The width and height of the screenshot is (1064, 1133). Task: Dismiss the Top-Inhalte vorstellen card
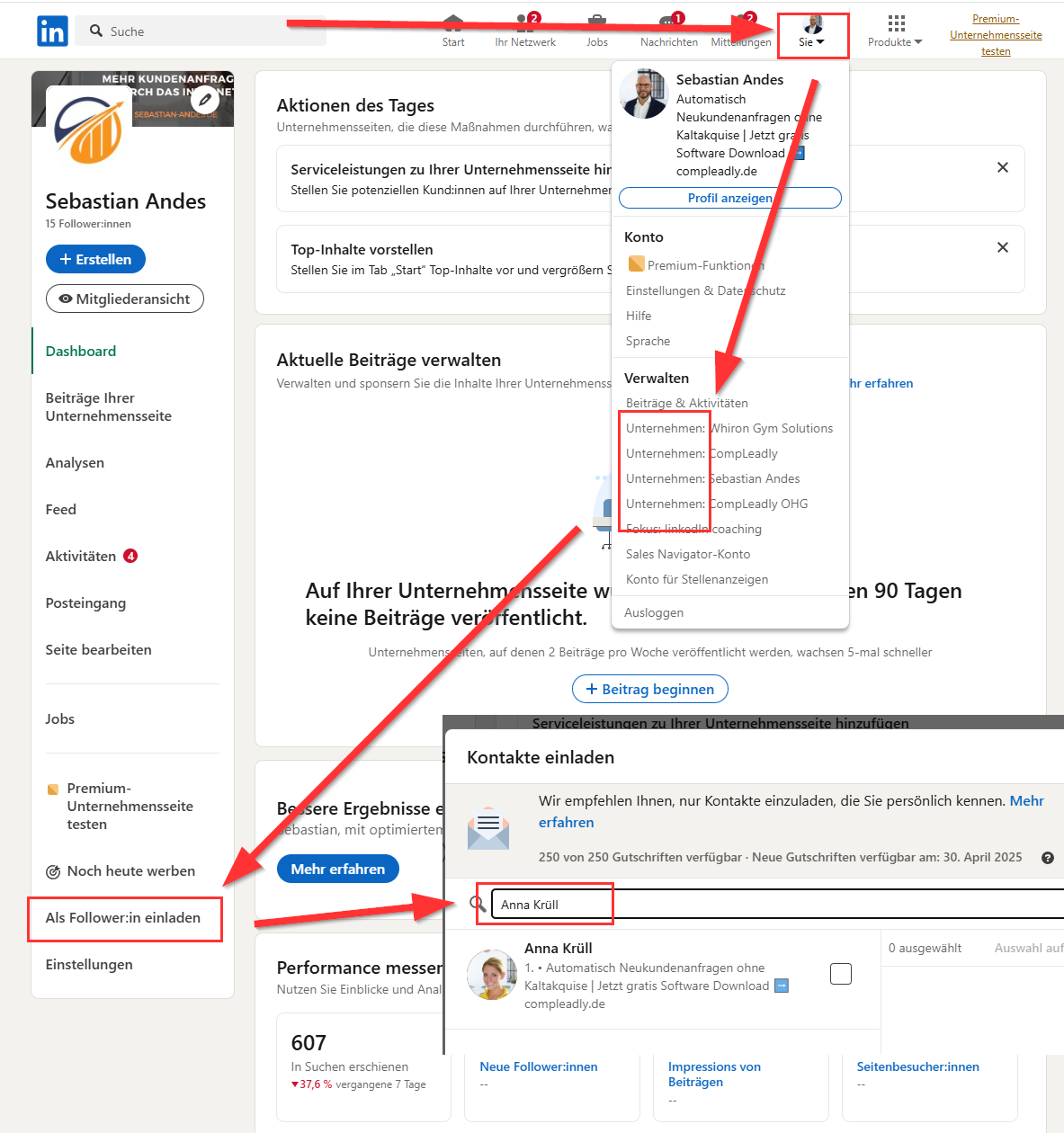pos(1002,248)
